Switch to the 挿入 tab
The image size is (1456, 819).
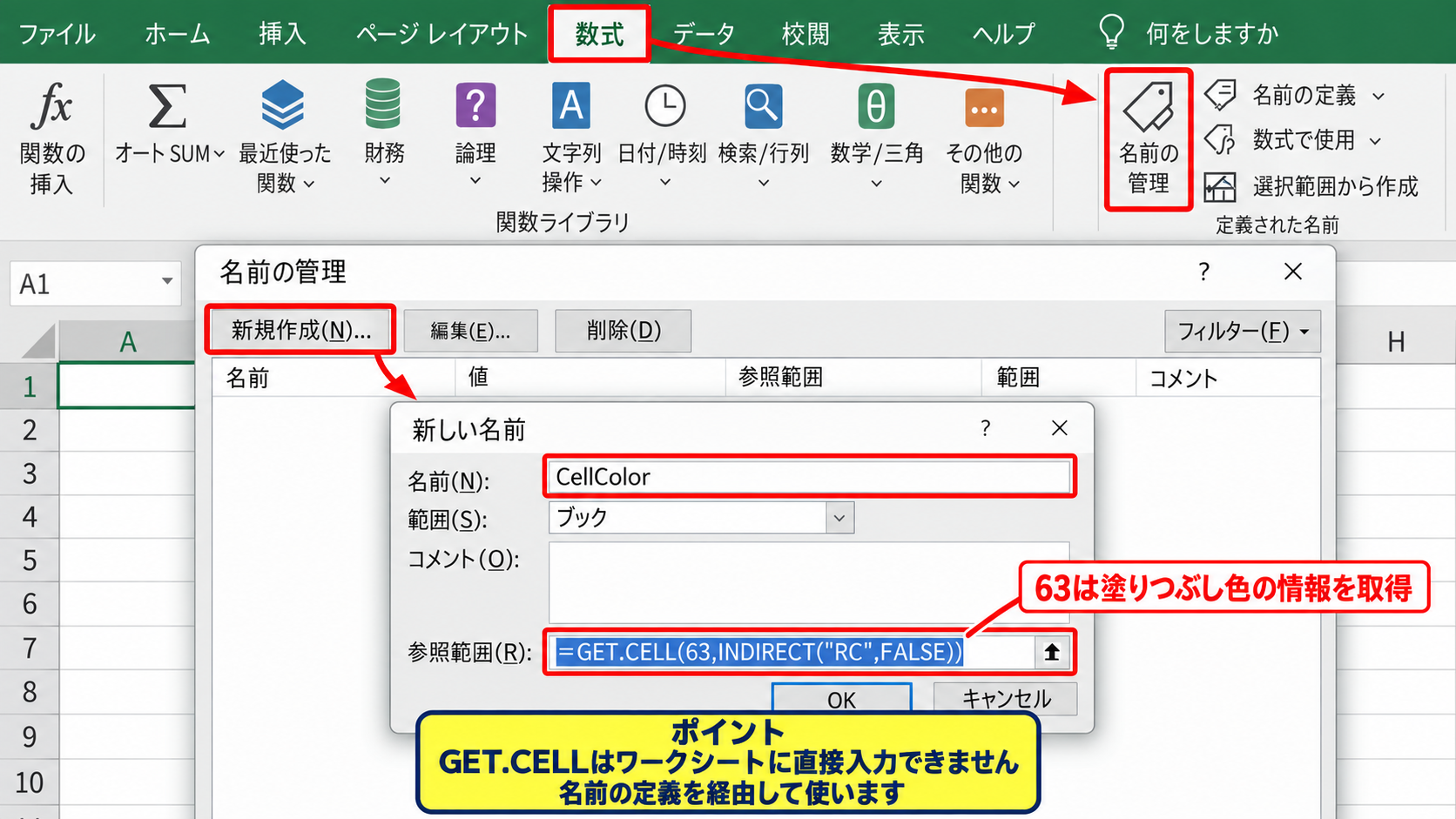pos(282,34)
